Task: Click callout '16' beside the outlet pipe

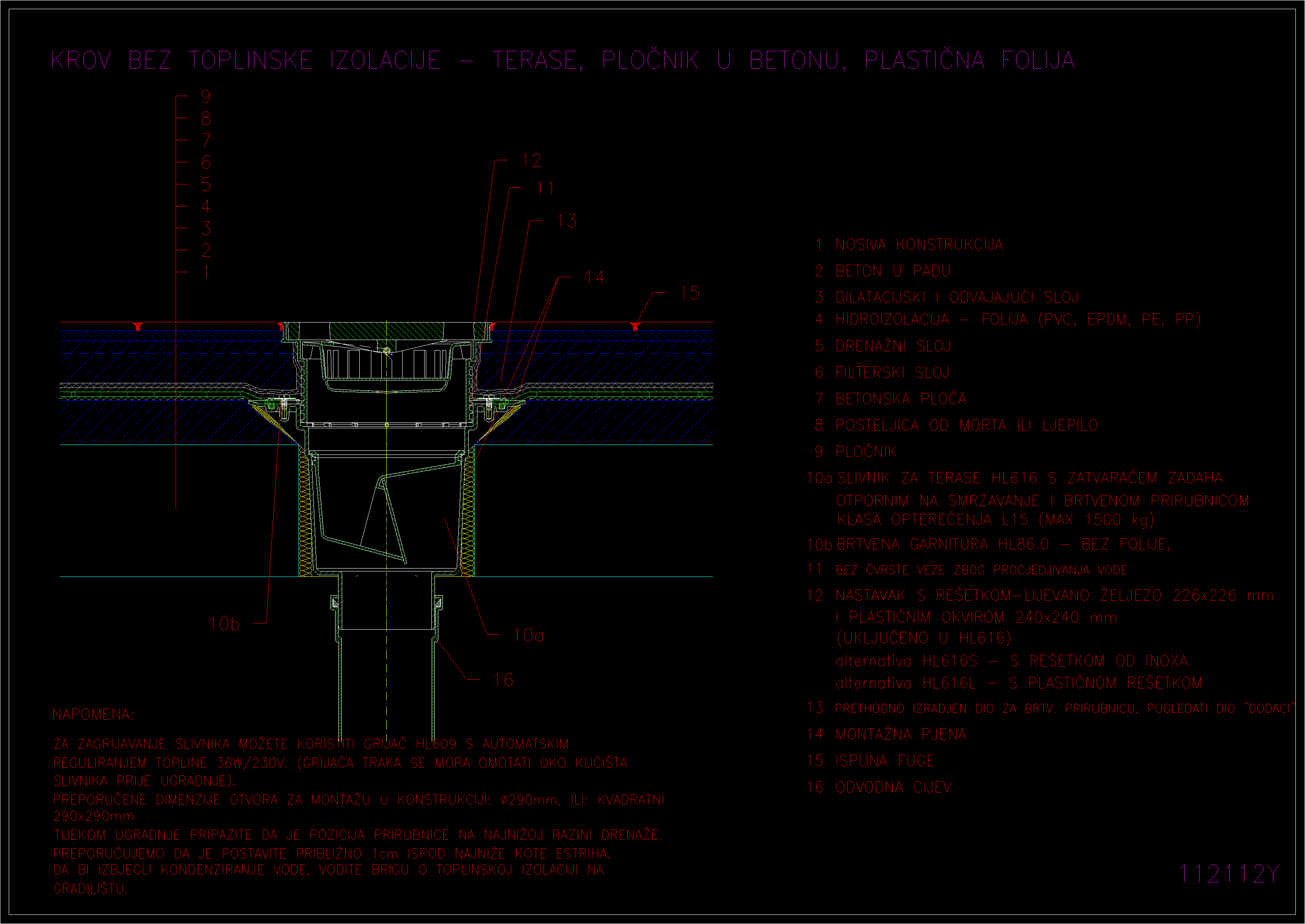Action: click(x=503, y=679)
